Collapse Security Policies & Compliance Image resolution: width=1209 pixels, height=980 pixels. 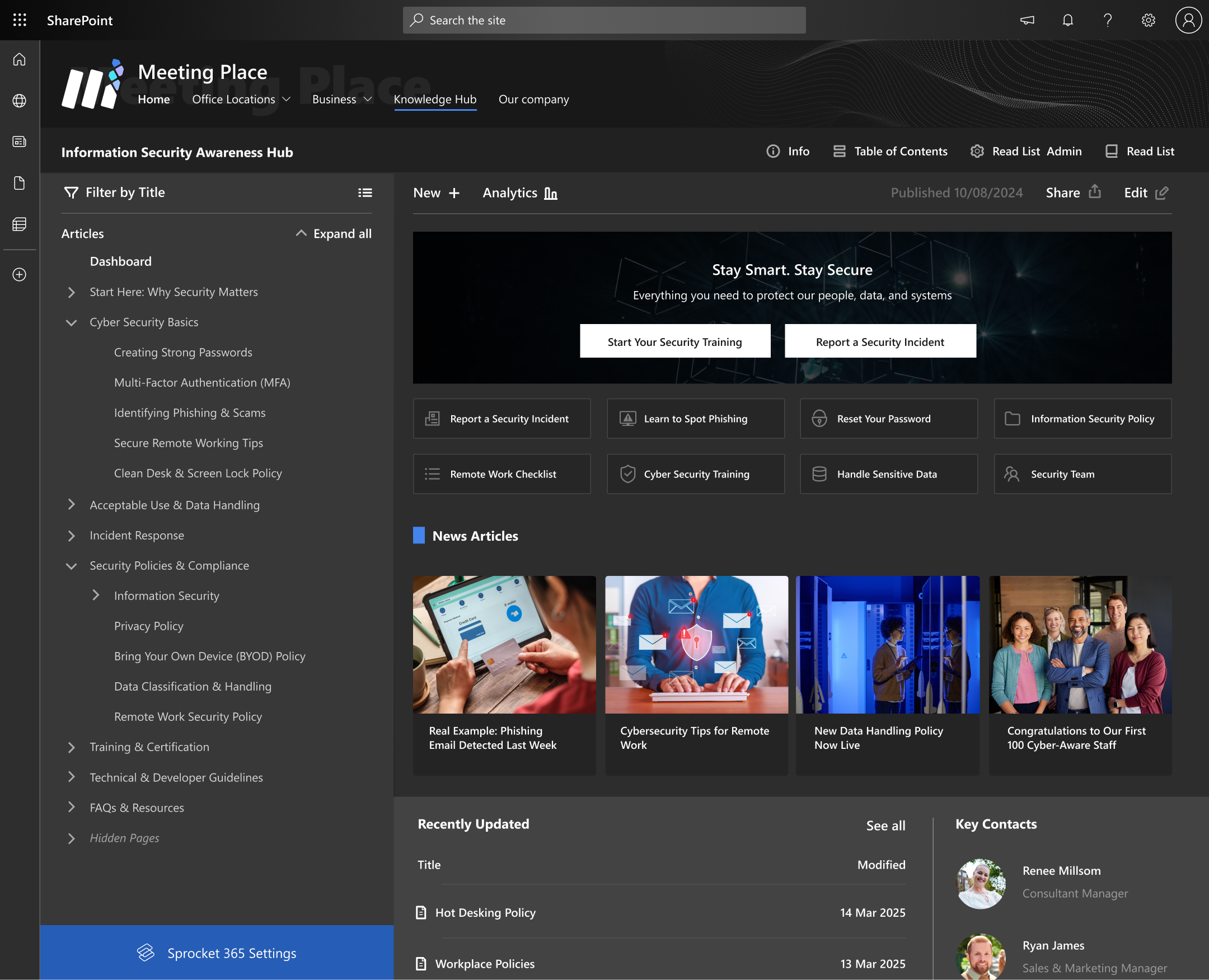tap(71, 566)
